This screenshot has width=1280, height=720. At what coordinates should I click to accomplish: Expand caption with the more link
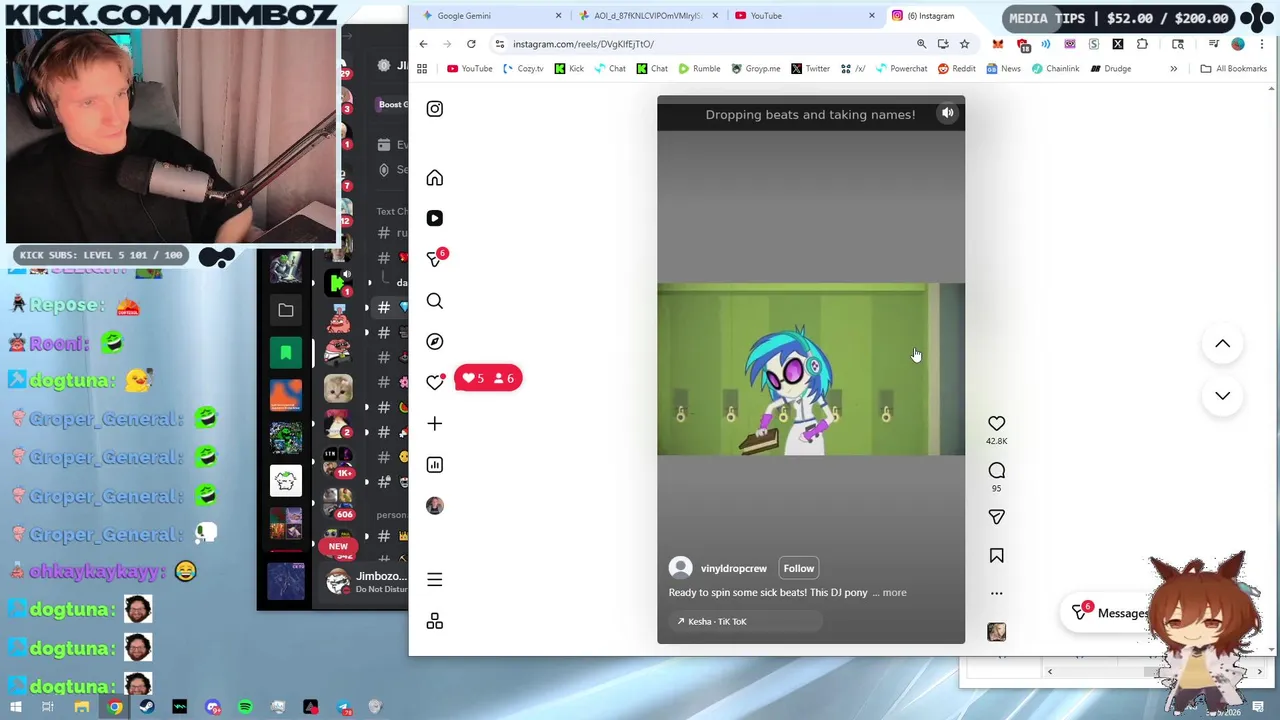(x=894, y=593)
